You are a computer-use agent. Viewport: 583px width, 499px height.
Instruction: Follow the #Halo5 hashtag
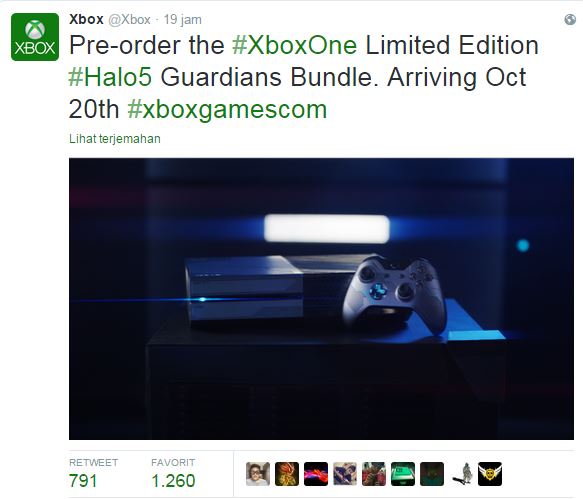[x=110, y=77]
